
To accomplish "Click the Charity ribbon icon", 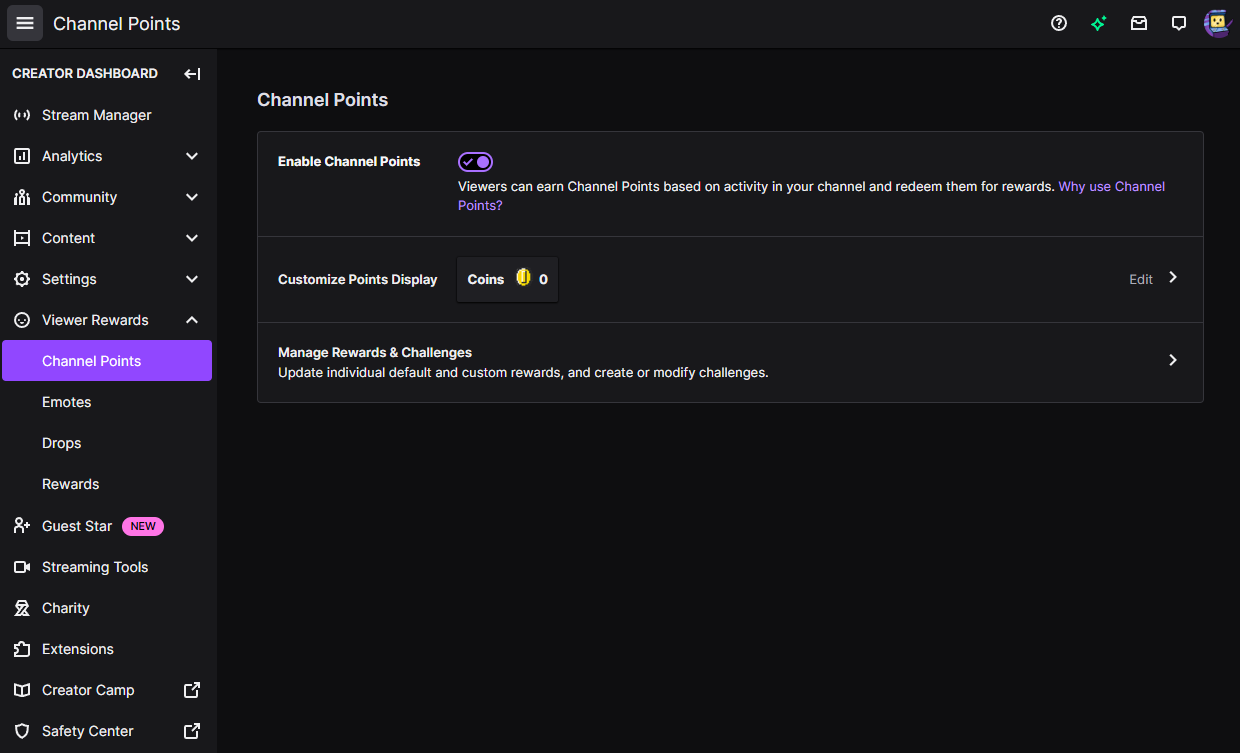I will [22, 608].
